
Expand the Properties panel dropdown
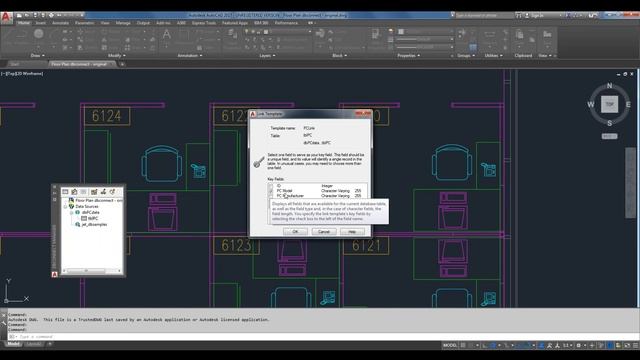pyautogui.click(x=409, y=56)
